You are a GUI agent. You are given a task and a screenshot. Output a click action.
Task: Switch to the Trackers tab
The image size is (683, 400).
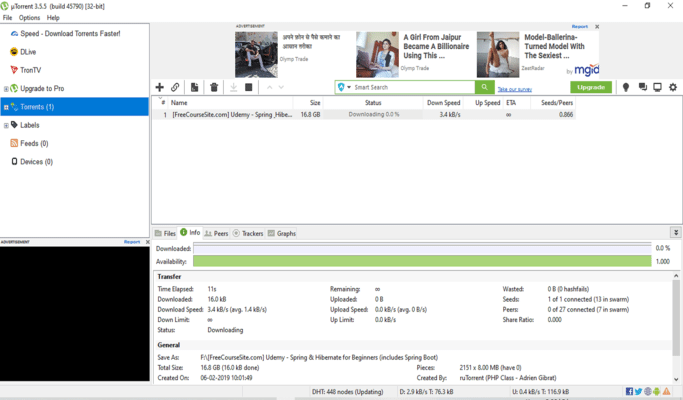coord(248,233)
